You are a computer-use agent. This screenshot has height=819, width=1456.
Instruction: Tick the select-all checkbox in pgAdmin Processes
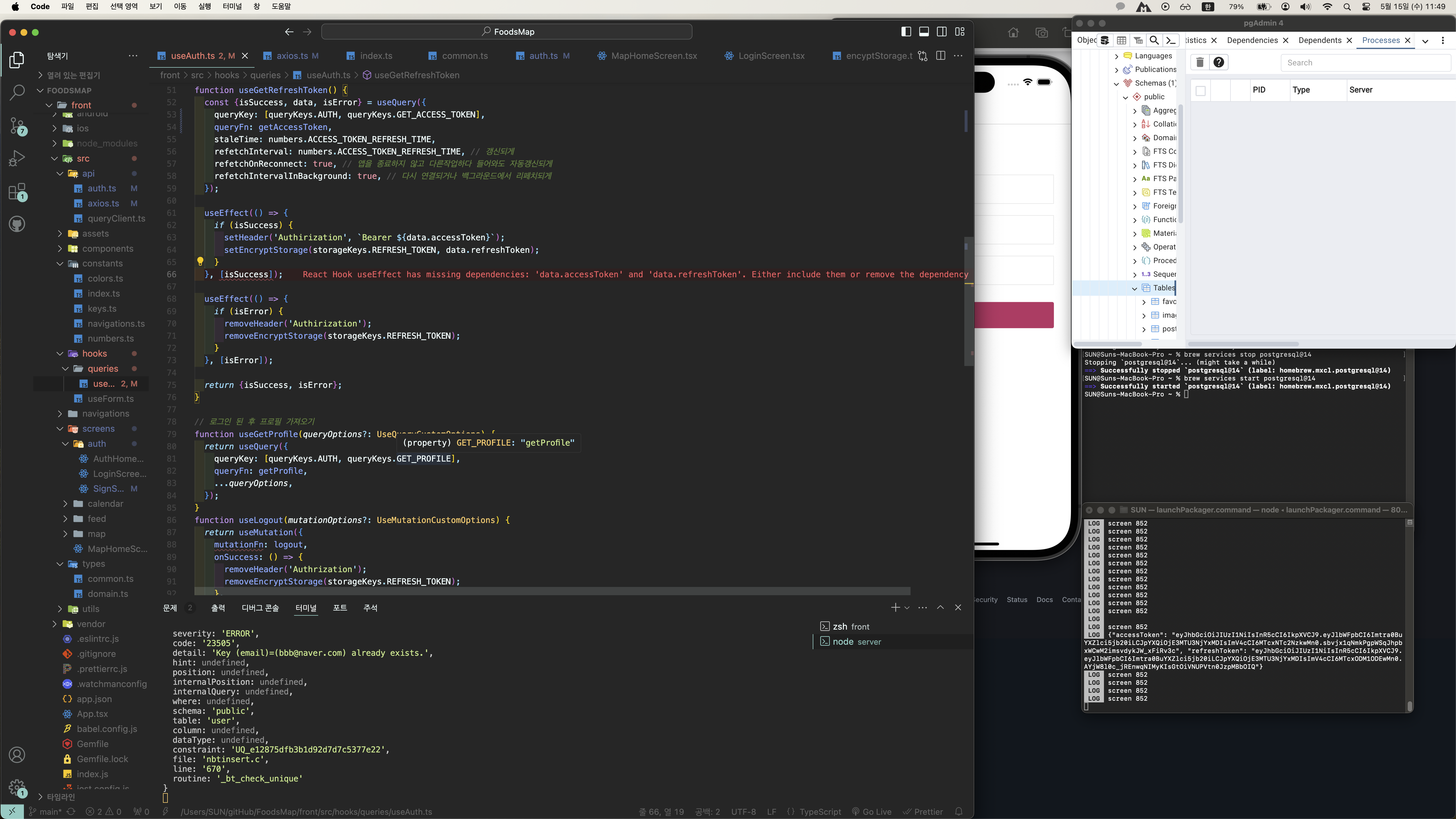(1201, 90)
